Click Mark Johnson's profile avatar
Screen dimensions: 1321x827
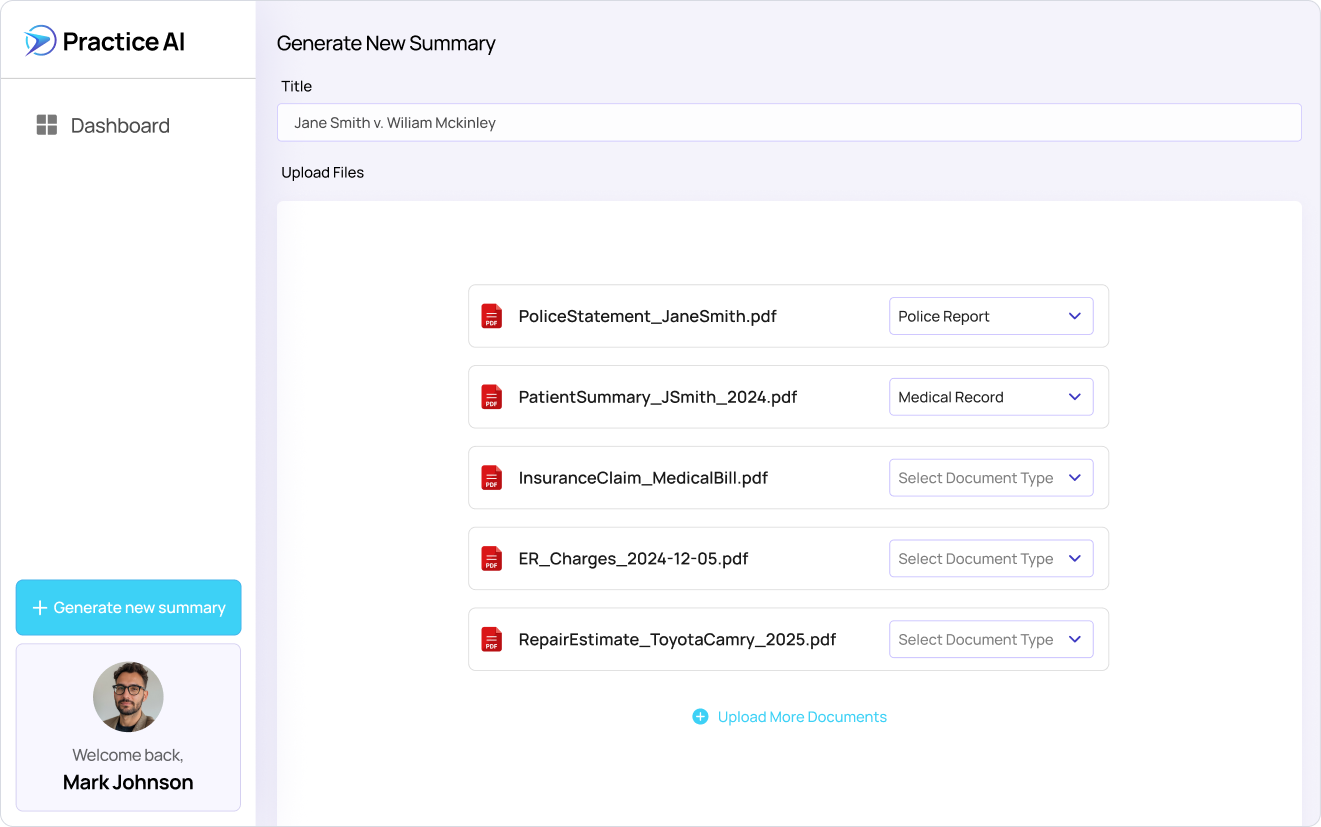pyautogui.click(x=128, y=696)
